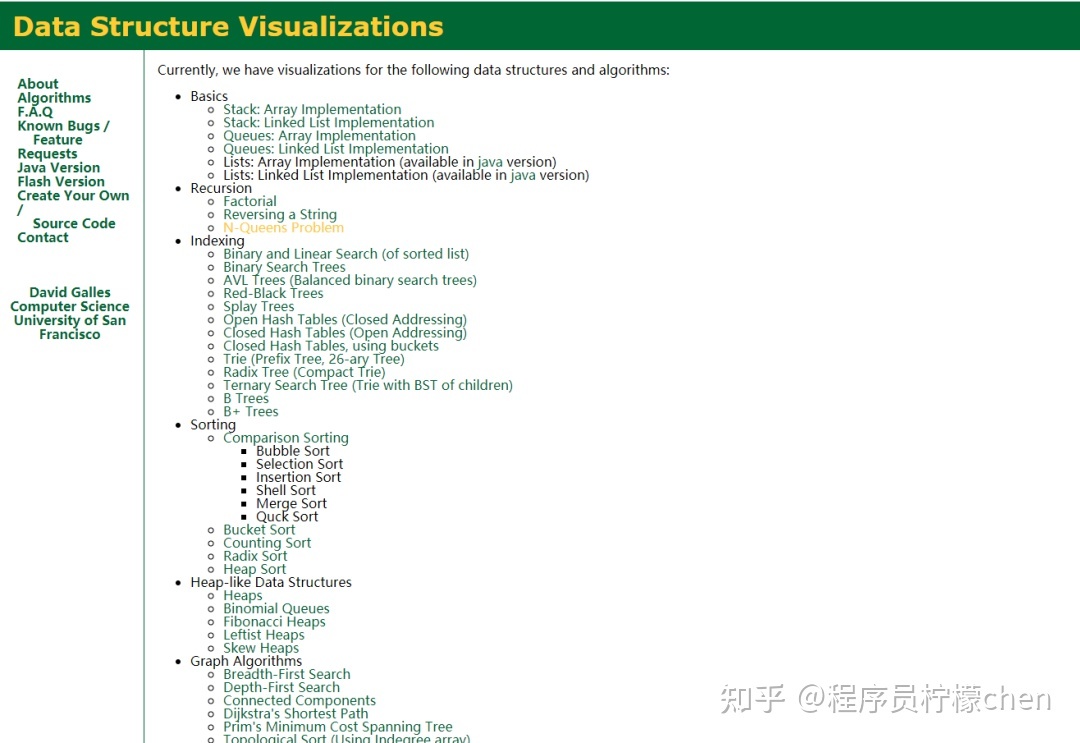
Task: Click the David Galles author link
Action: pos(70,293)
